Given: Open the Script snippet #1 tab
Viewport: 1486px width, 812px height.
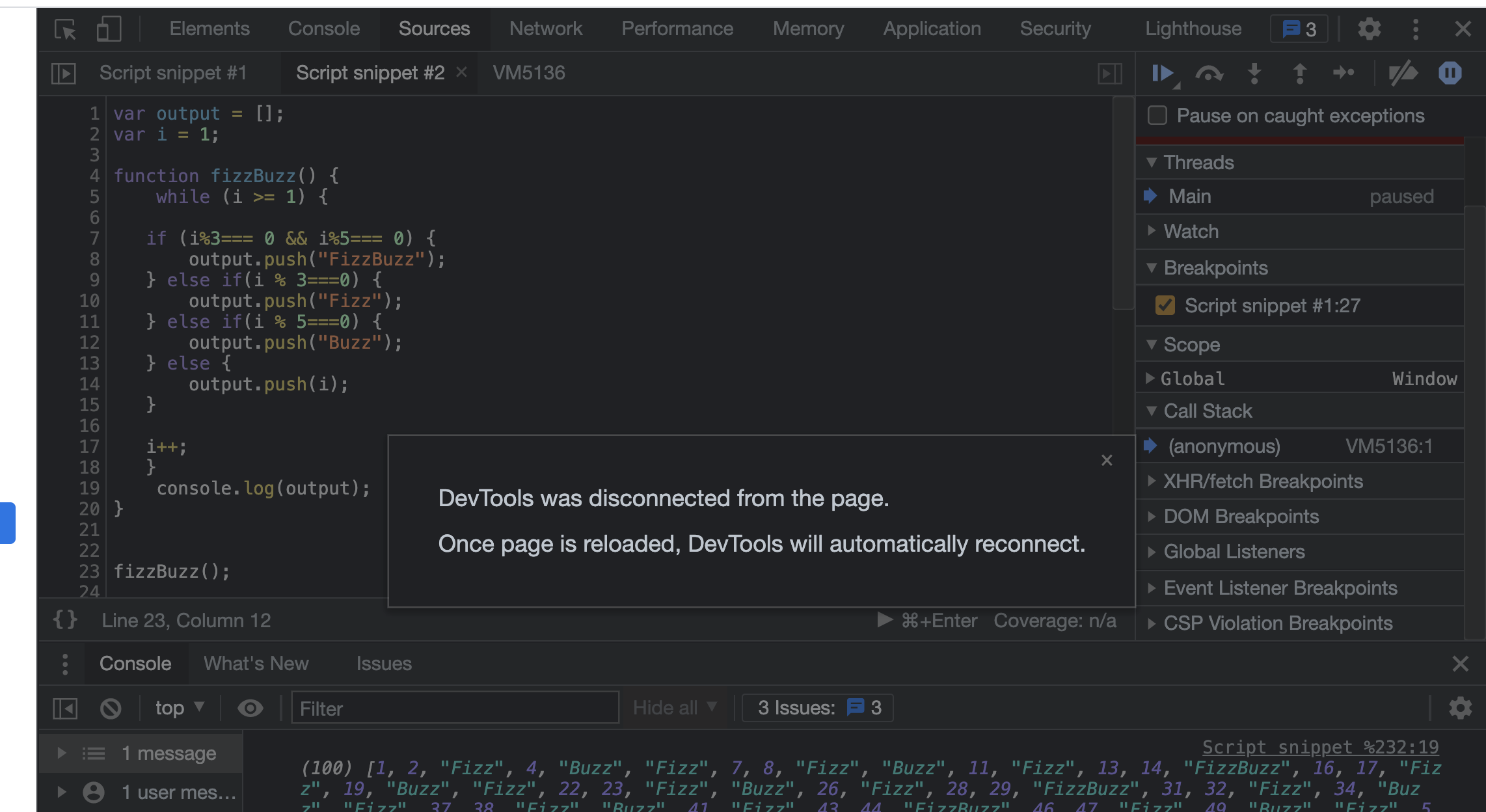Looking at the screenshot, I should 173,73.
